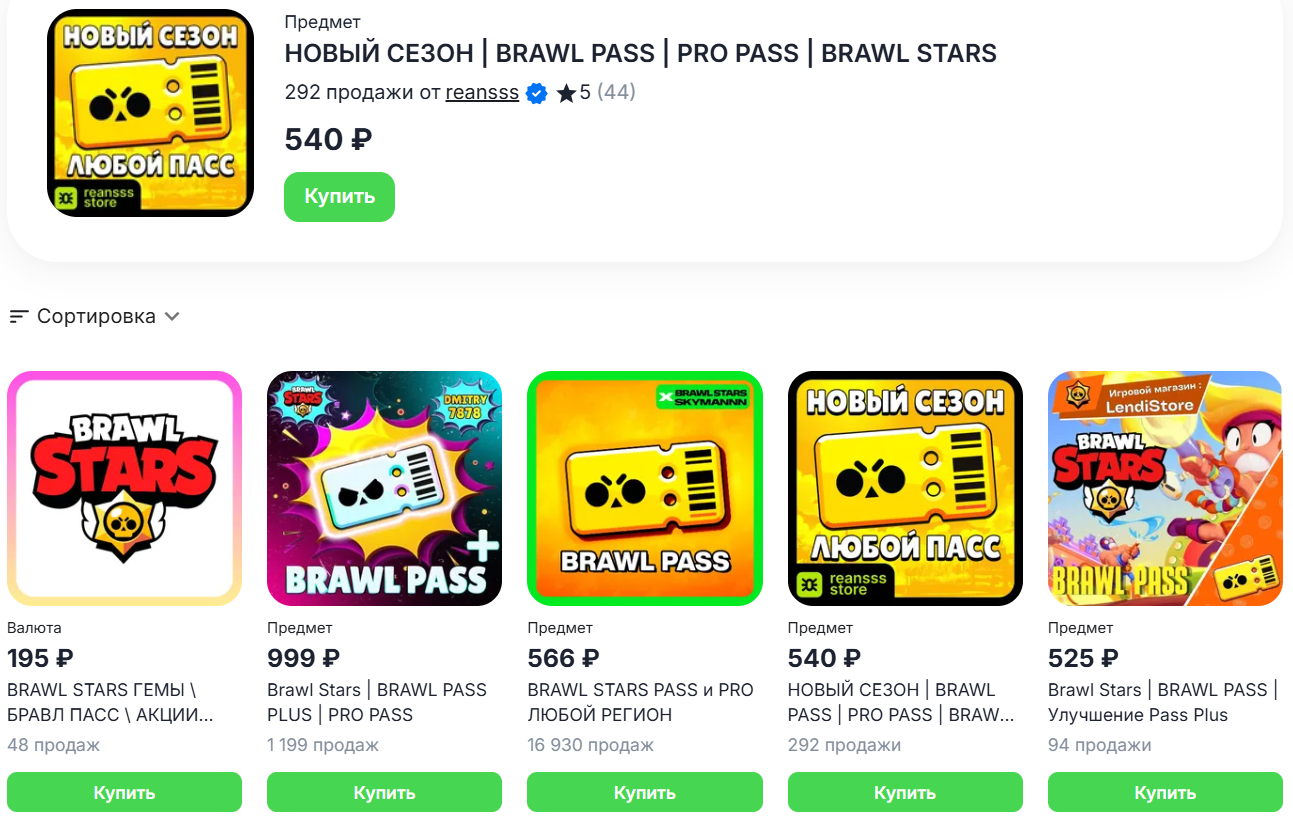This screenshot has height=822, width=1293.
Task: Expand the Сортировка dropdown chevron
Action: pyautogui.click(x=172, y=317)
